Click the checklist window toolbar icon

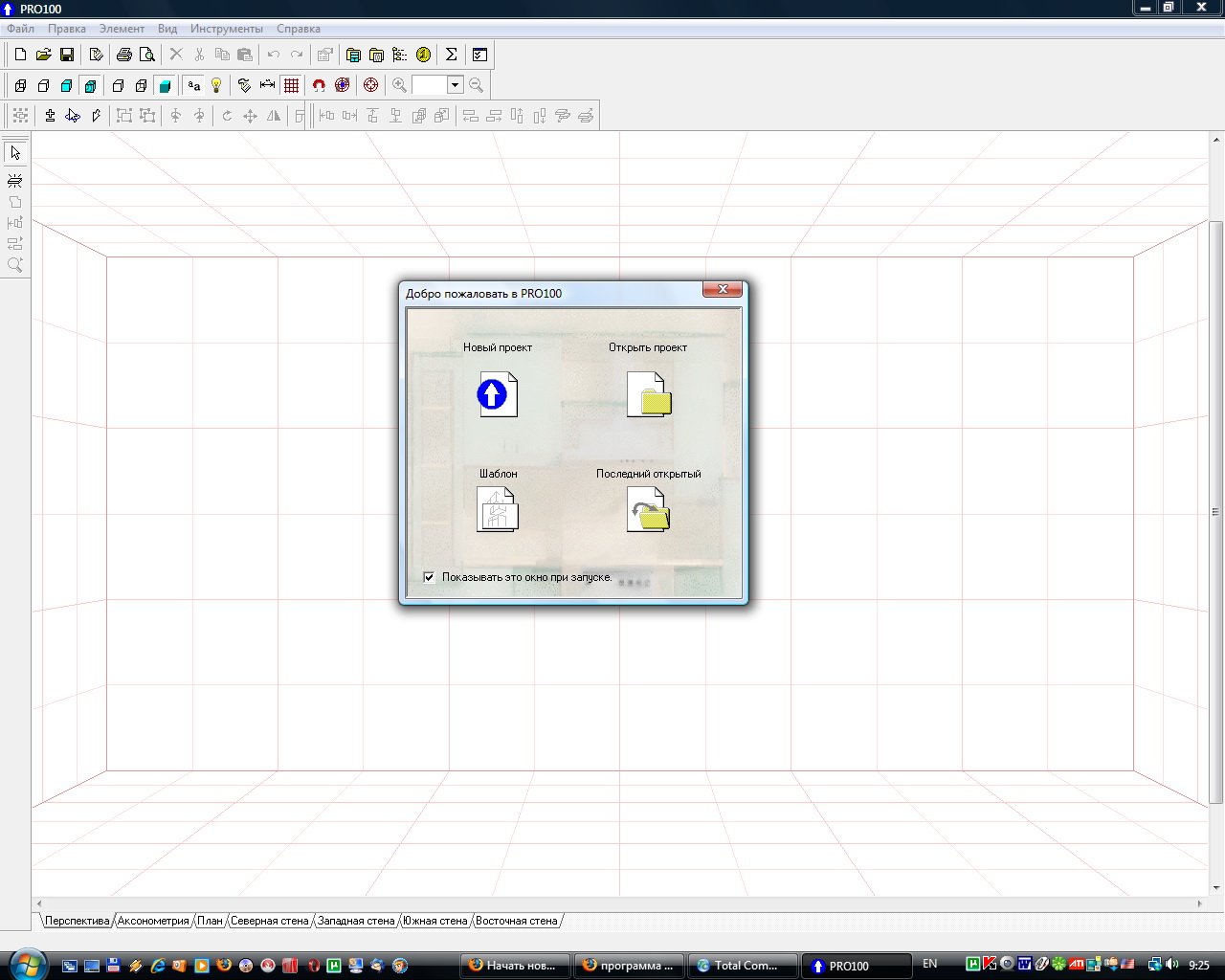(479, 55)
